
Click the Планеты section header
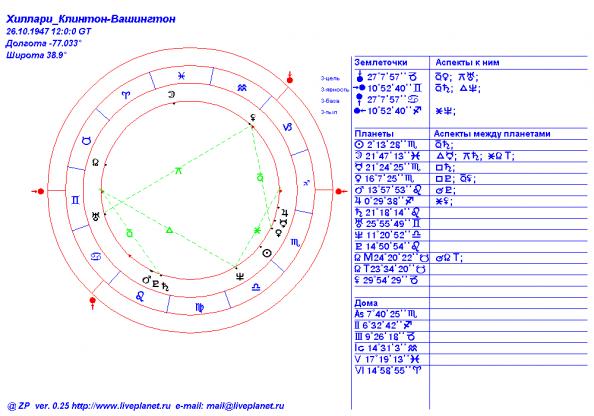tap(374, 133)
